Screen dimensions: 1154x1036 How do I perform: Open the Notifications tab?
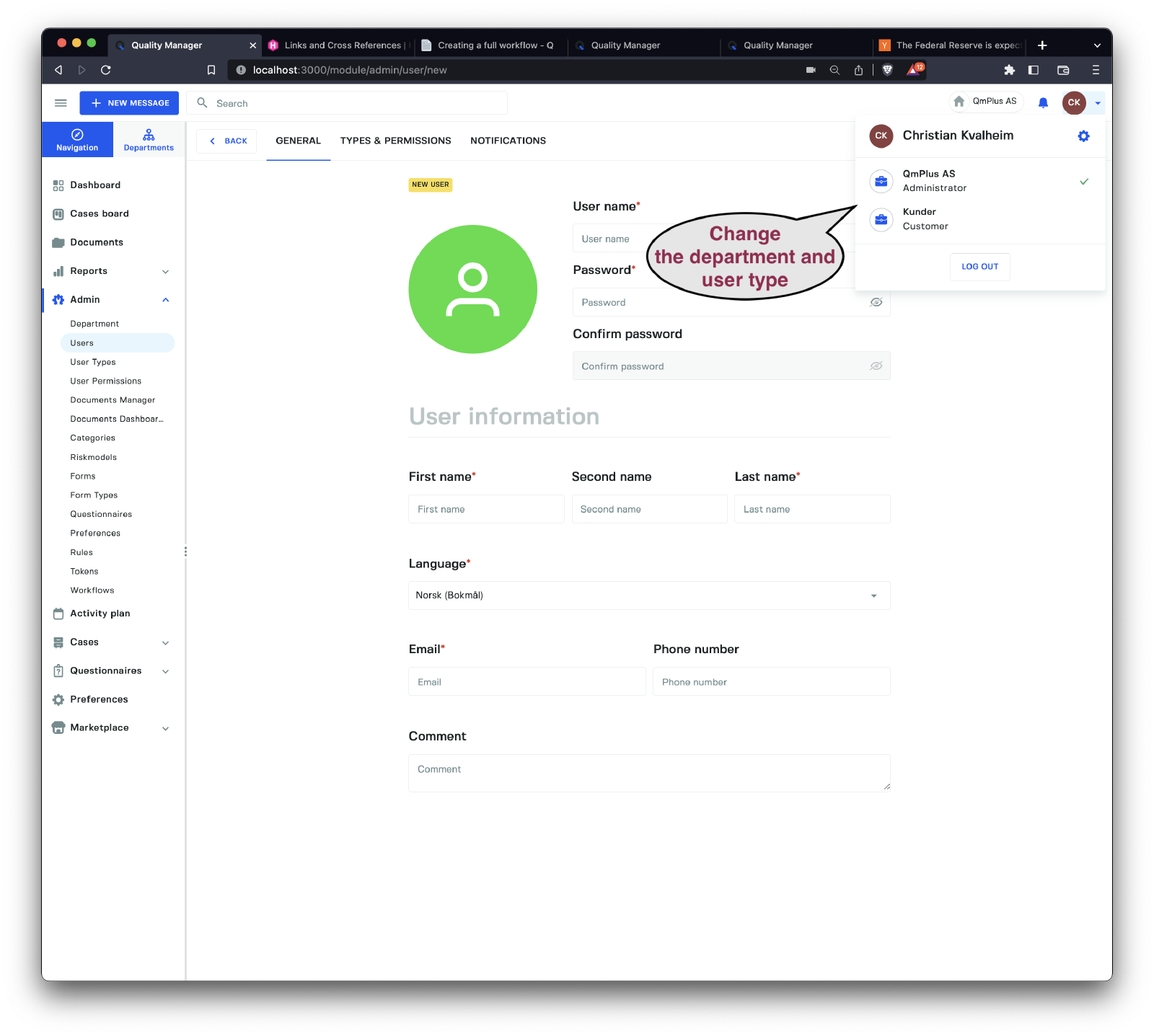pos(508,141)
